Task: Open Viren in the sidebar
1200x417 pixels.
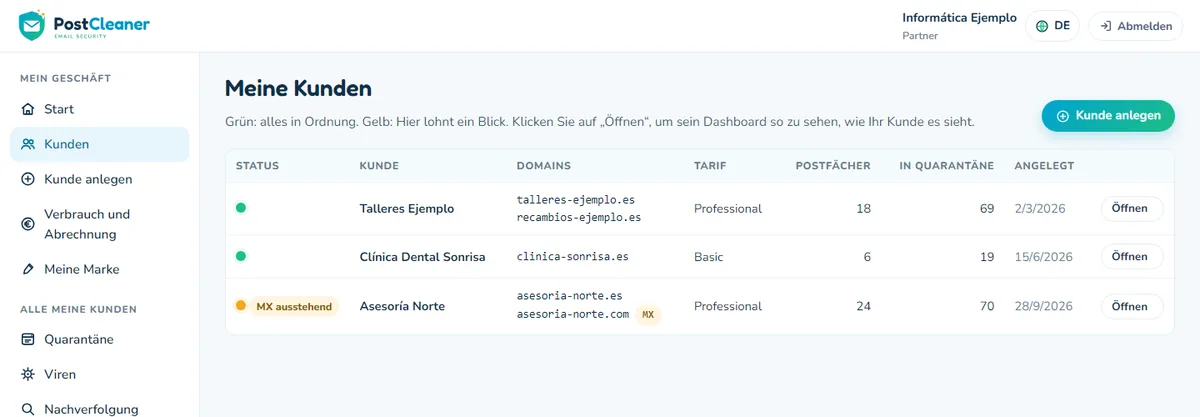Action: point(100,374)
